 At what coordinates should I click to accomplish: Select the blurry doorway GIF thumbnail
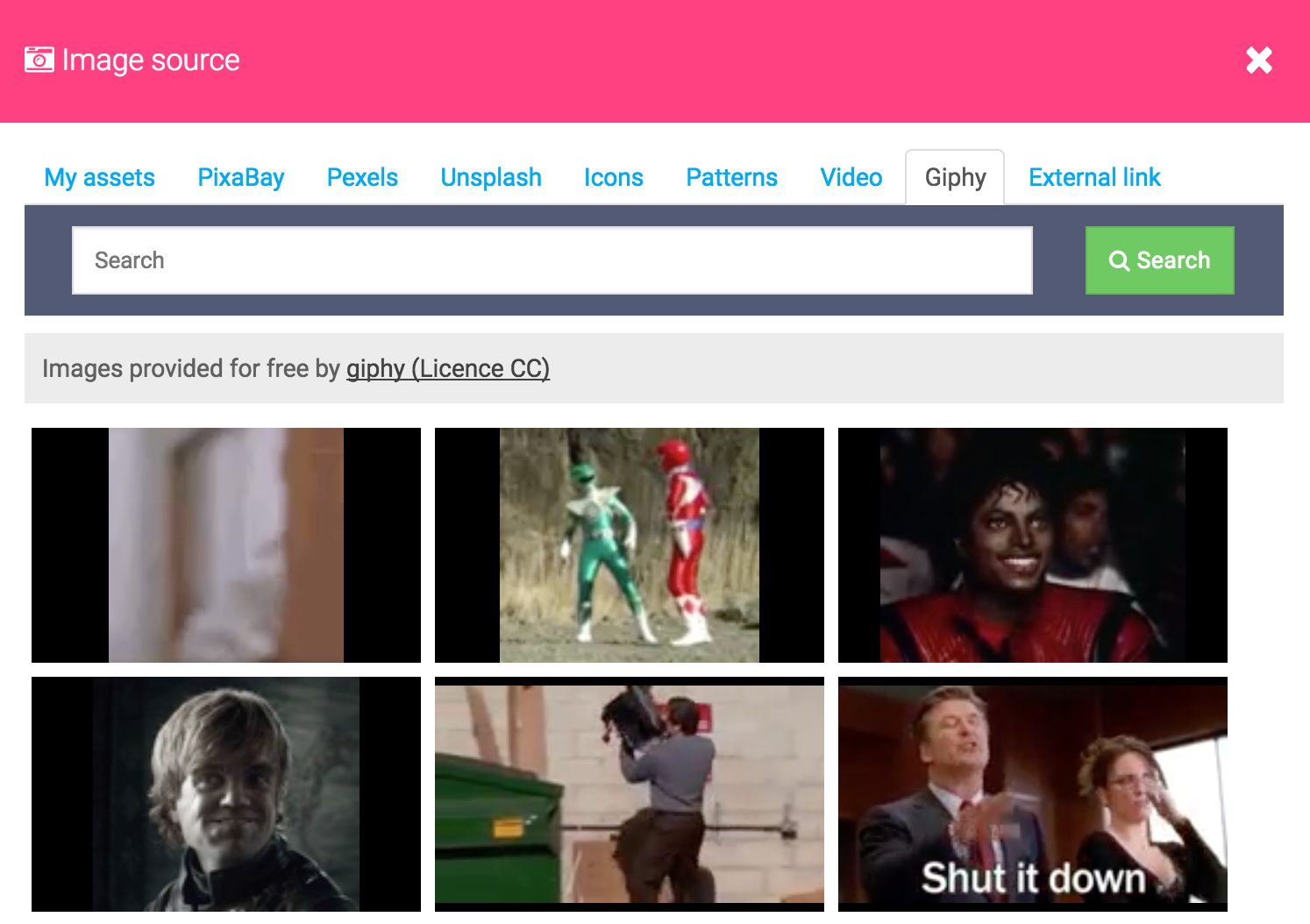coord(226,545)
